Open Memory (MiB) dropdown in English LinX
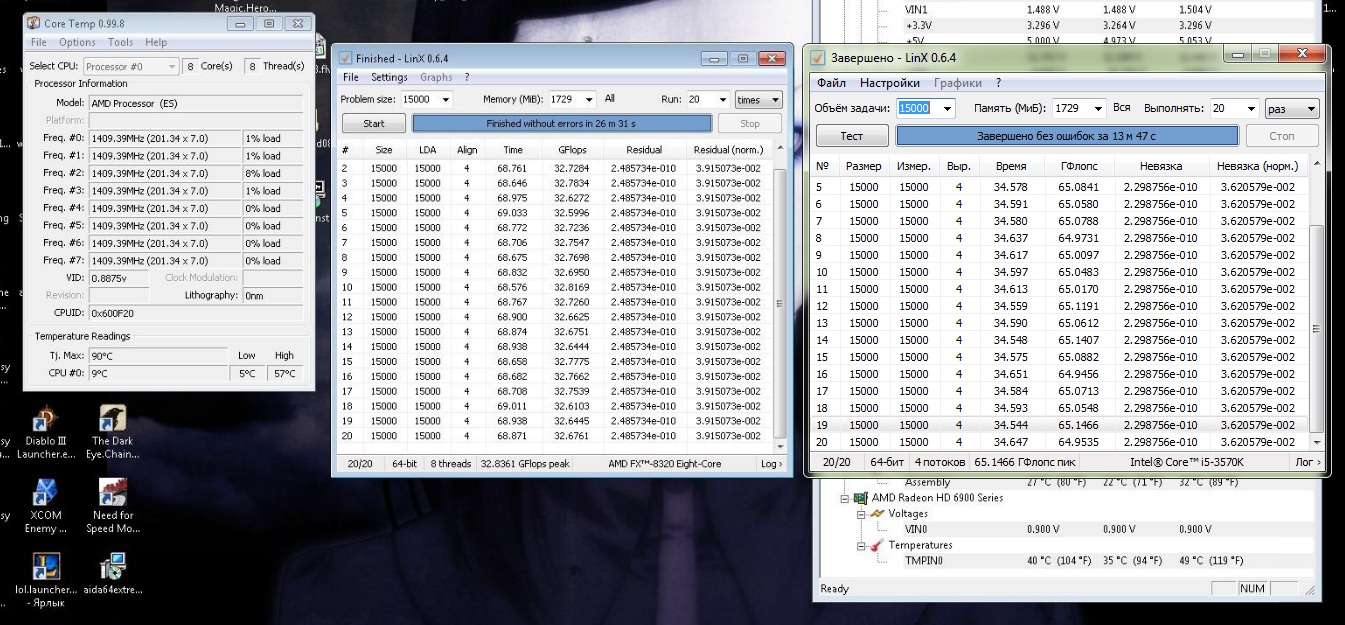The width and height of the screenshot is (1345, 625). [x=588, y=100]
